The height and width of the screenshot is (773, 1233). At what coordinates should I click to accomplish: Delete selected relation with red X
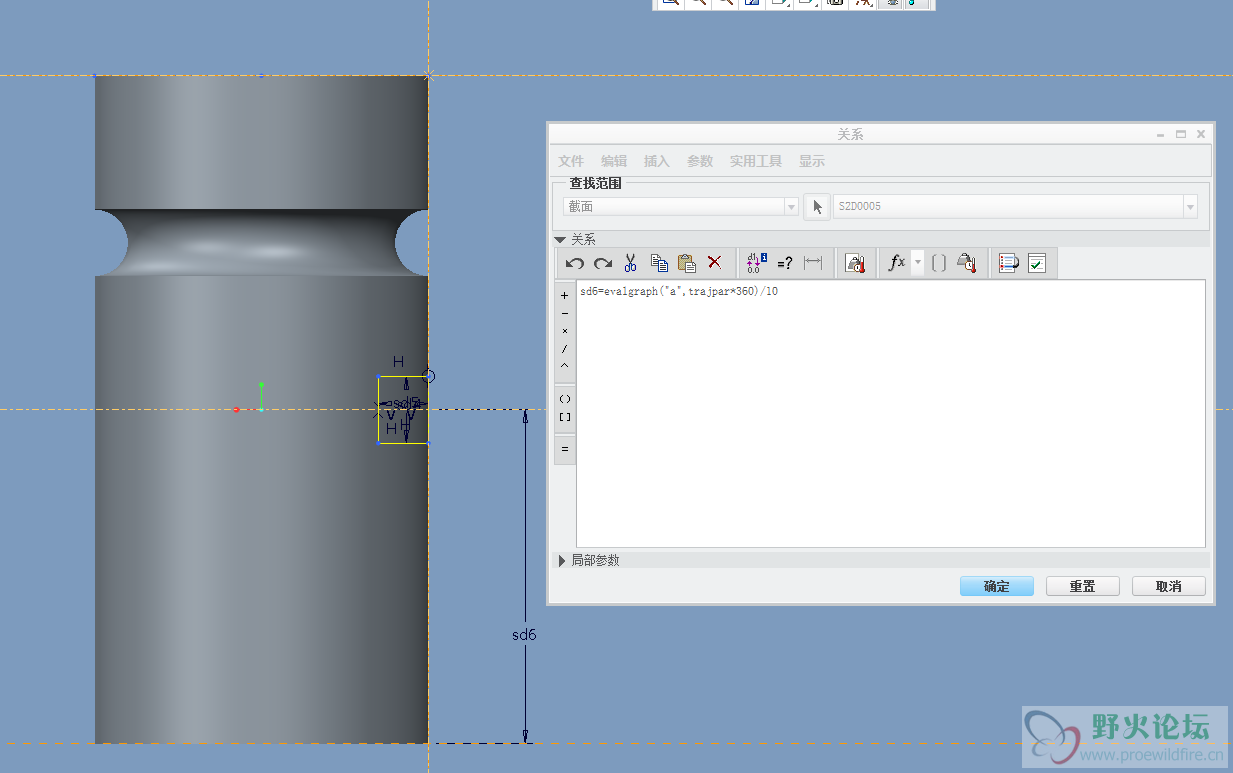714,263
